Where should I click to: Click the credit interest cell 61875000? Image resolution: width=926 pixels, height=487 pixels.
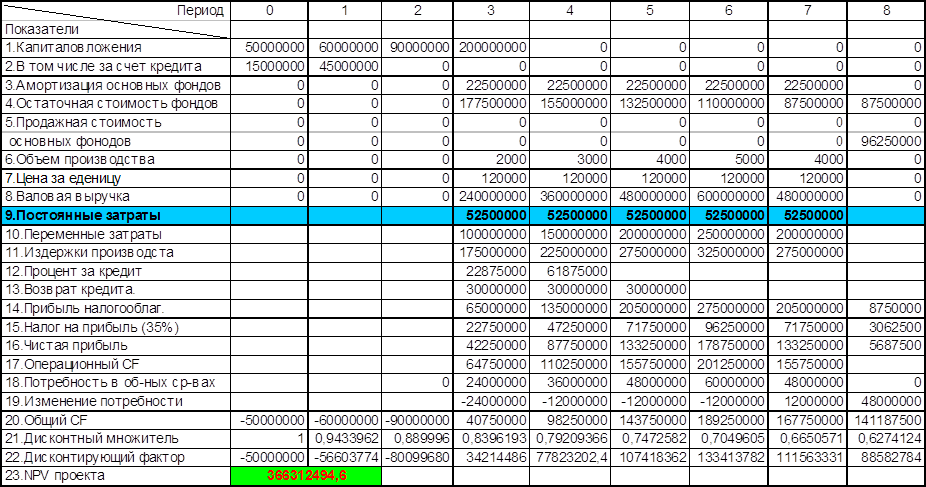tap(570, 271)
